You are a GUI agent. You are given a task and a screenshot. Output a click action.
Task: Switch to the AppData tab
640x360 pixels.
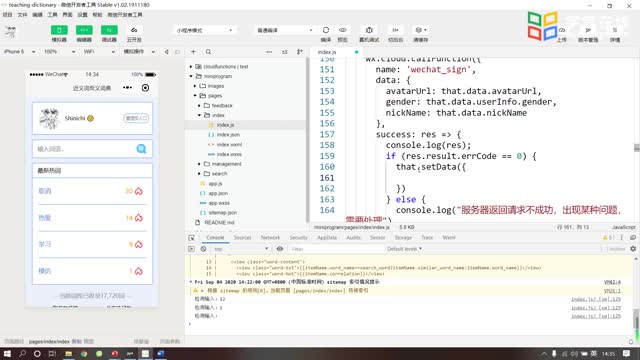pos(327,238)
